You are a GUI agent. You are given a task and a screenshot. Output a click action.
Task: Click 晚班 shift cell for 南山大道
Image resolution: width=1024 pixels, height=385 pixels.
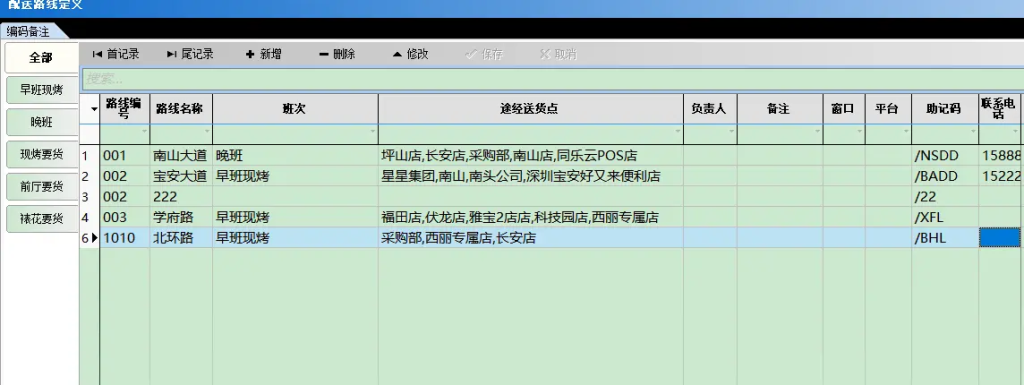[x=295, y=155]
